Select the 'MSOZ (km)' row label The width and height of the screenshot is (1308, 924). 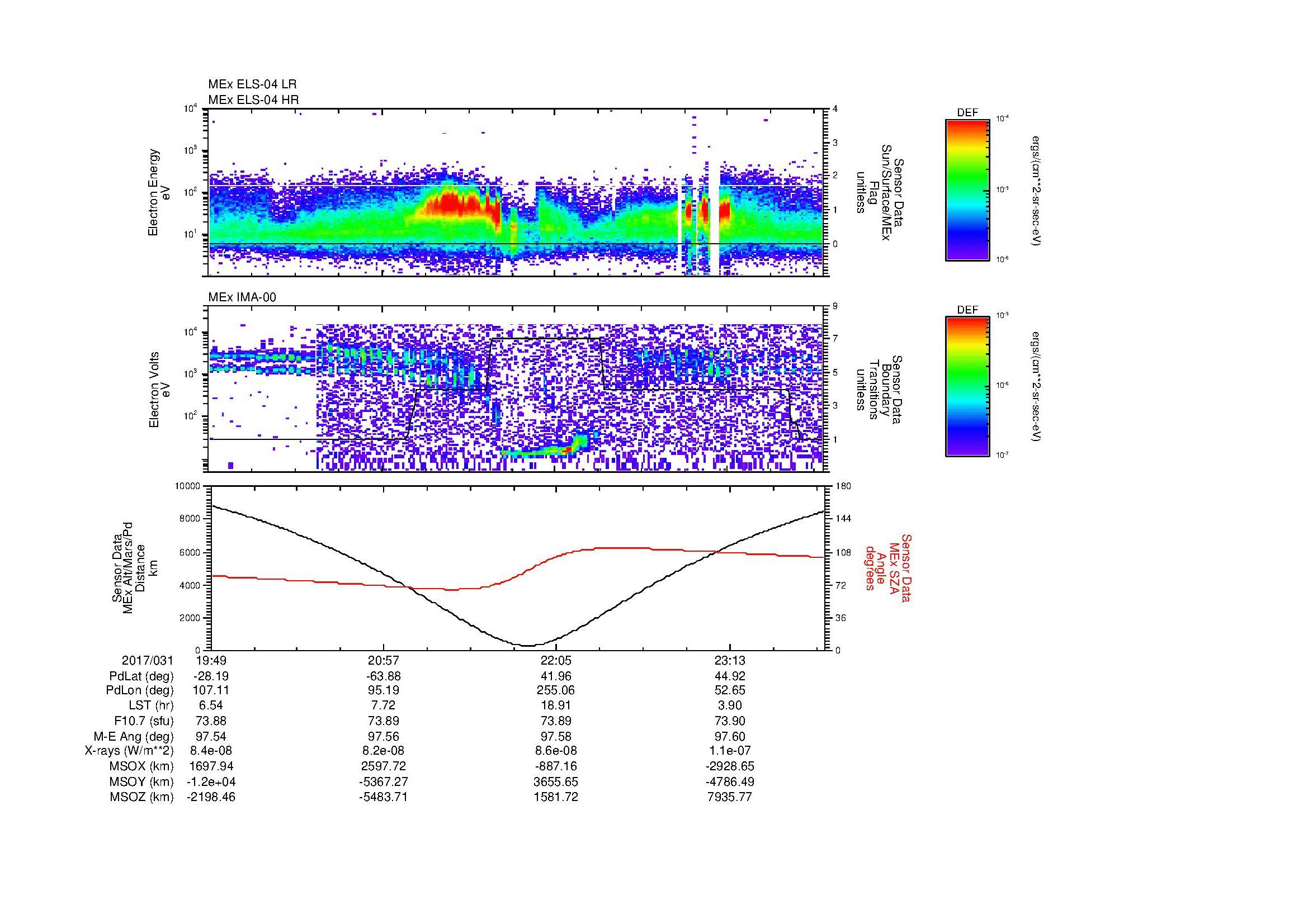[142, 797]
